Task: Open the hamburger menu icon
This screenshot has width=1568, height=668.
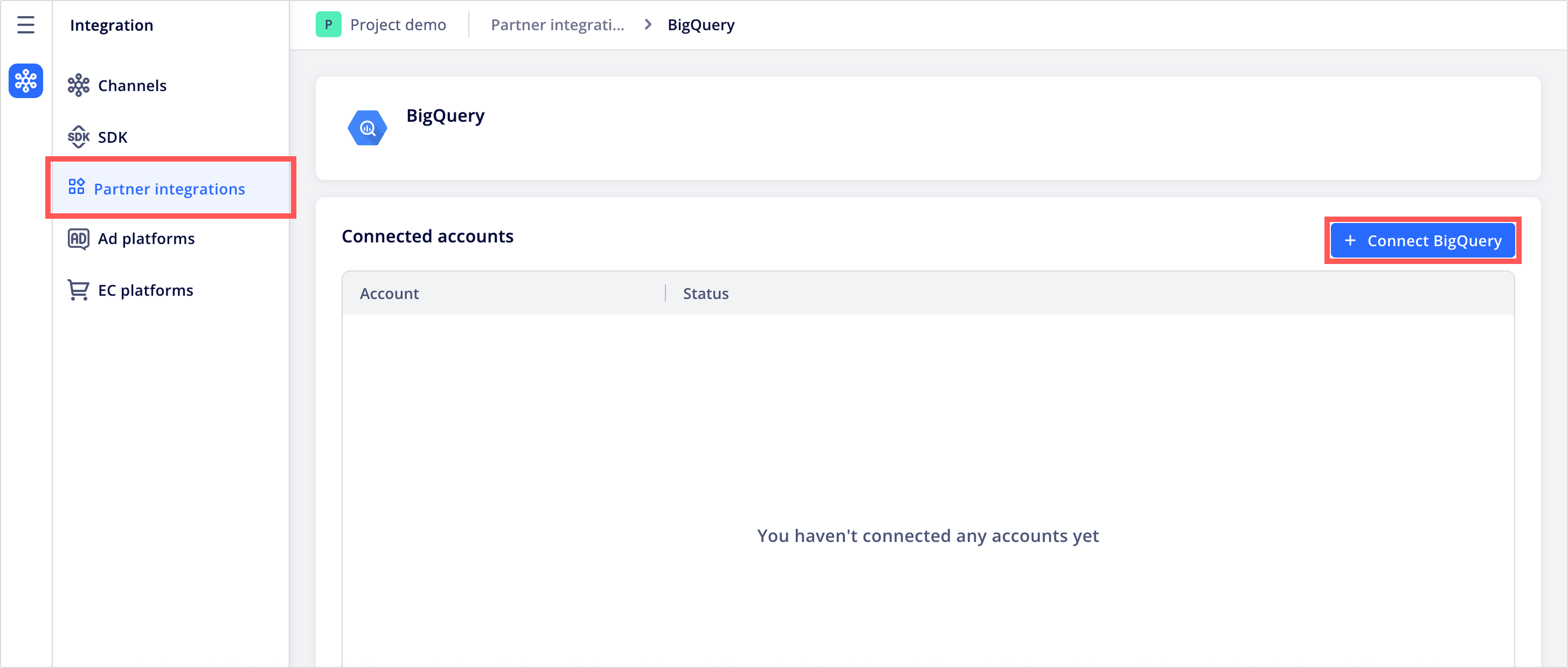Action: pos(25,25)
